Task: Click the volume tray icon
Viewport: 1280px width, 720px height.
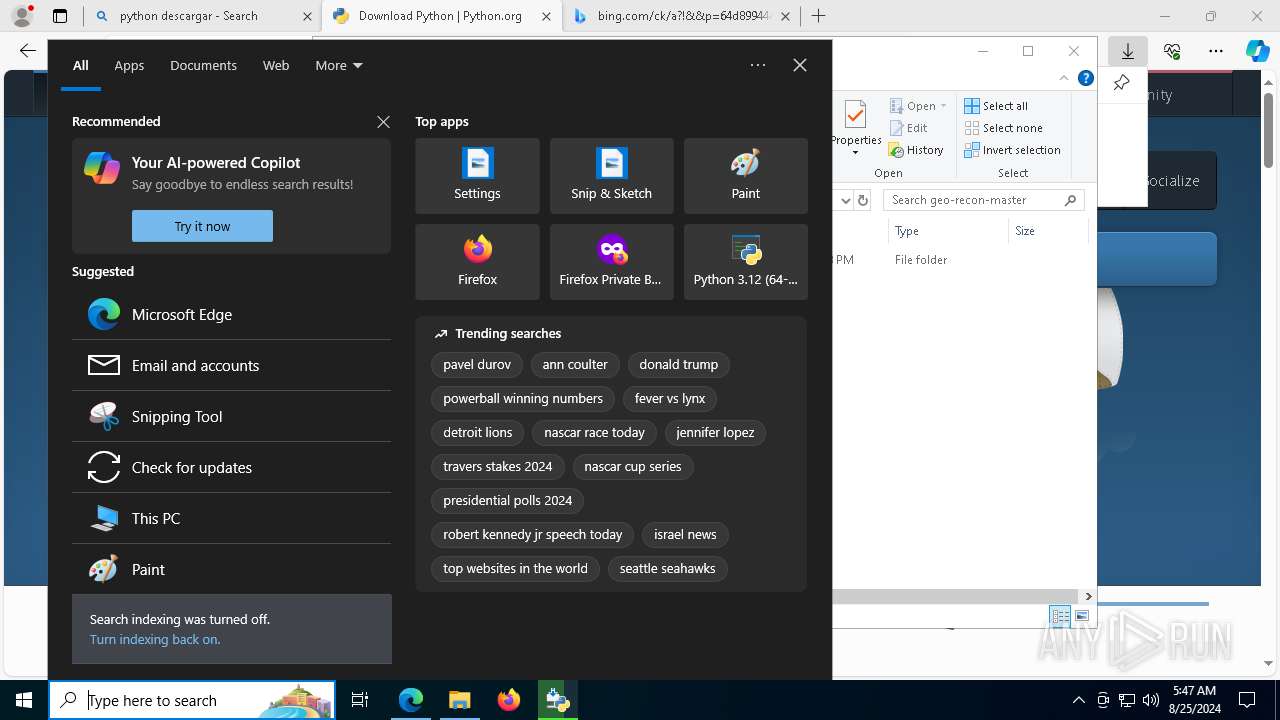Action: (1151, 700)
